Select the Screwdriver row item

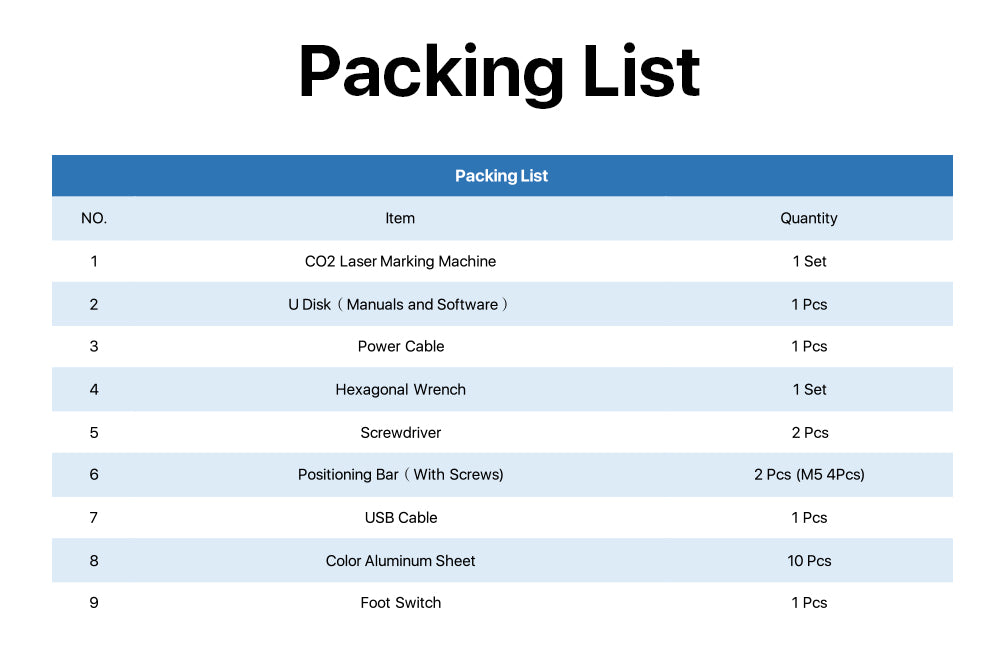point(401,433)
